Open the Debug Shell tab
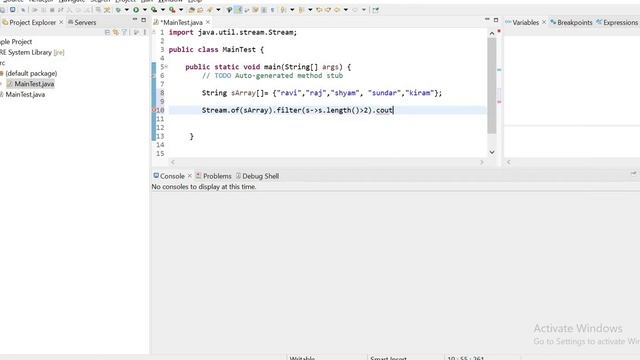The width and height of the screenshot is (640, 360). [258, 176]
